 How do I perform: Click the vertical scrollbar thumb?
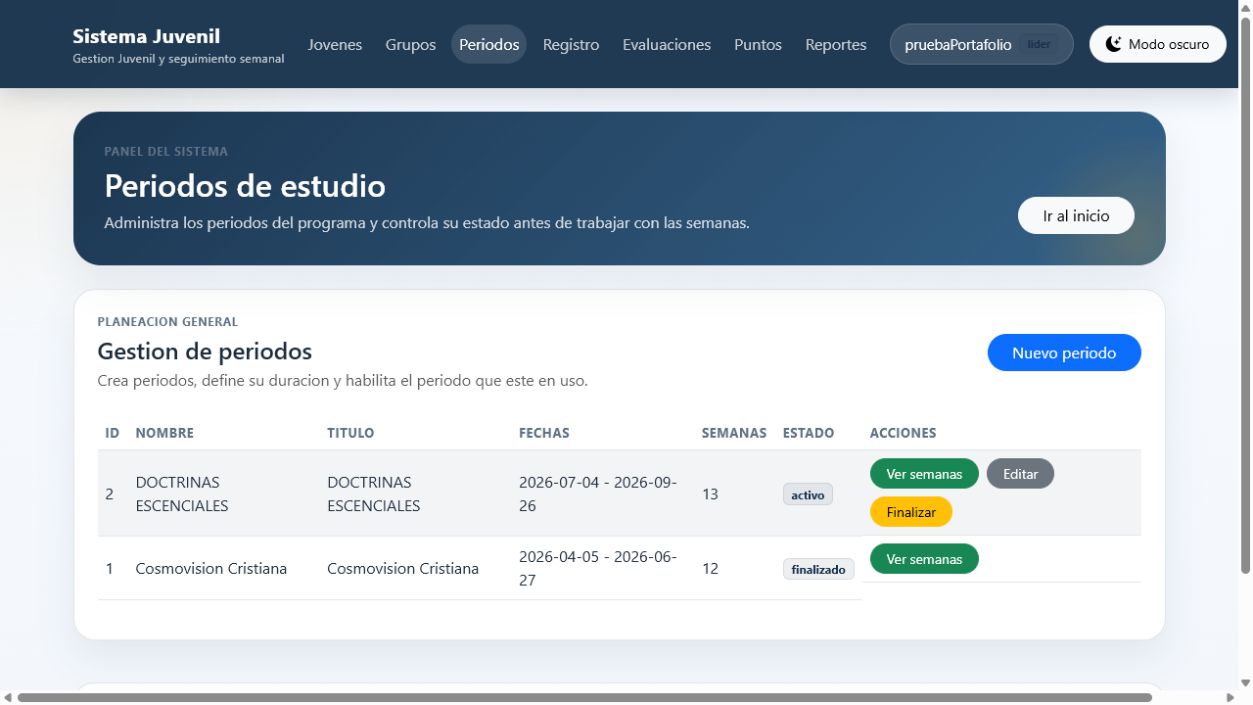coord(1245,295)
